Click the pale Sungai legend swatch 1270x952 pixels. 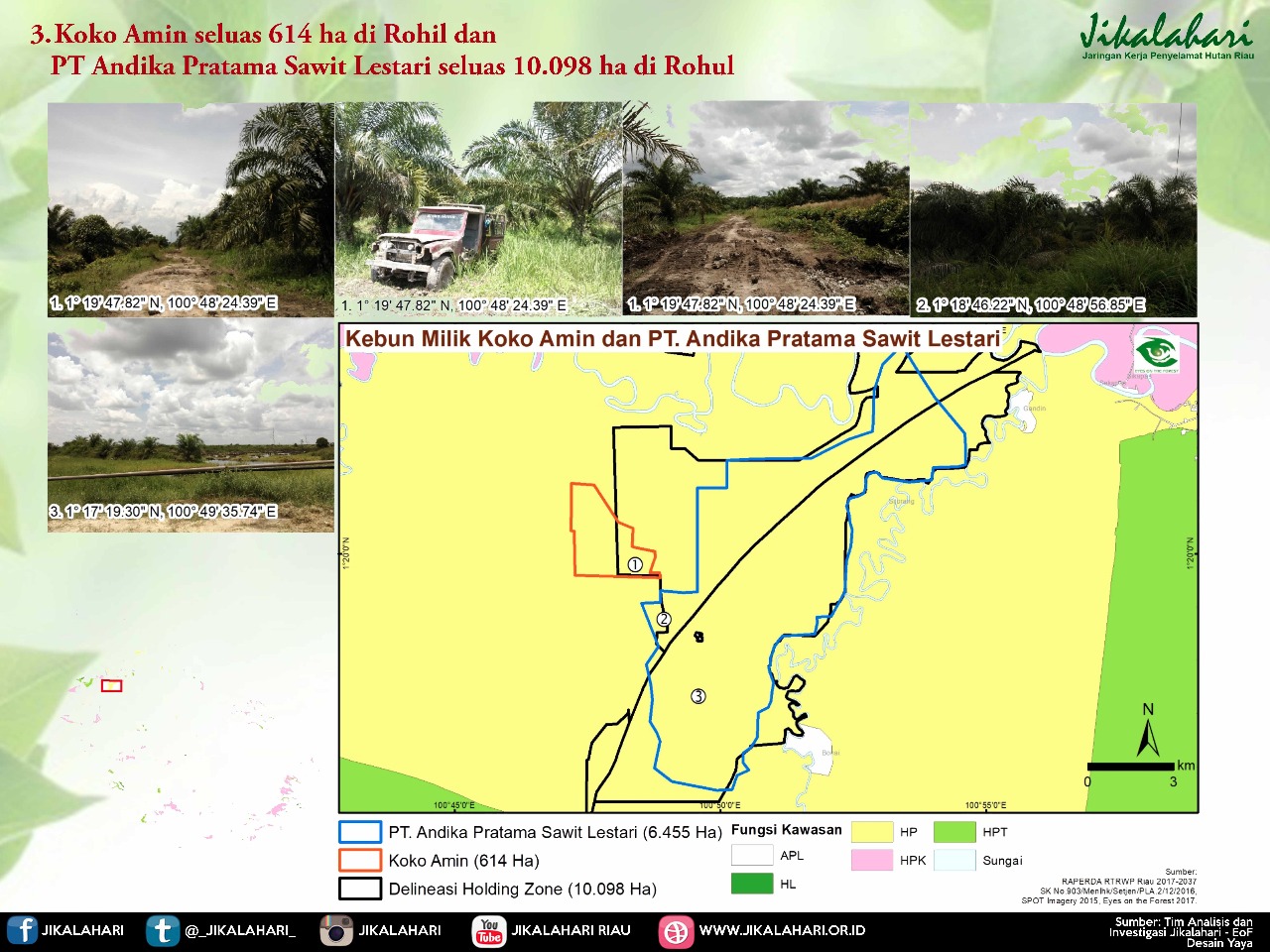(954, 860)
